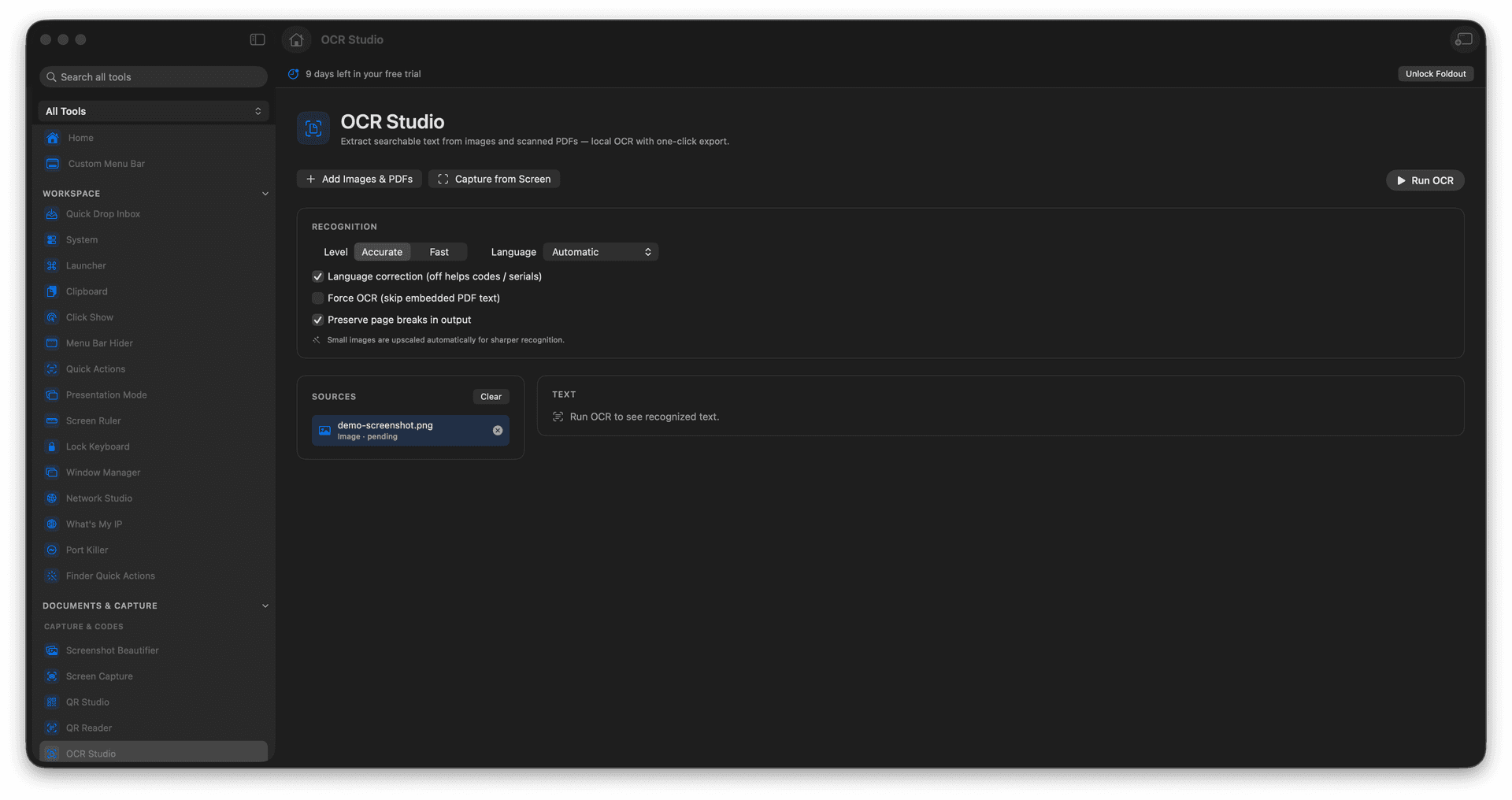This screenshot has height=800, width=1512.
Task: Select the Home label in the sidebar
Action: coord(80,138)
